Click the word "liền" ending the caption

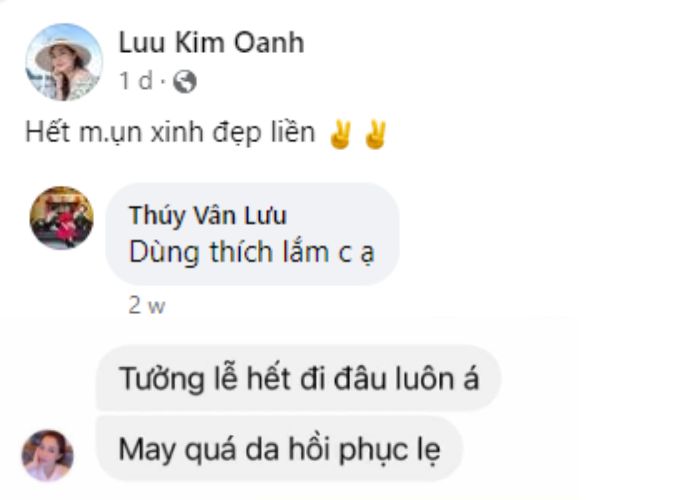[x=294, y=133]
